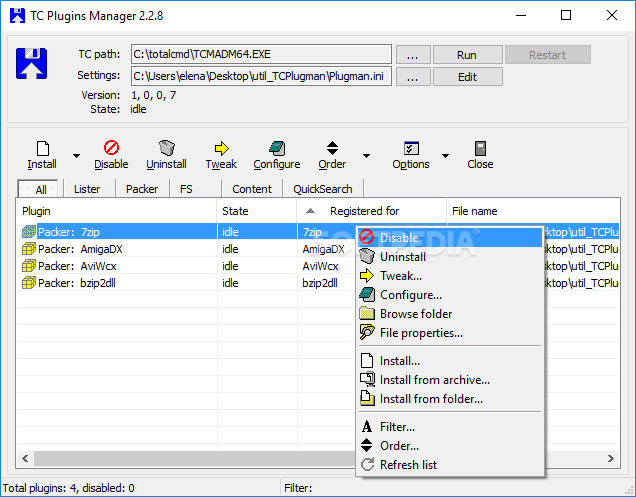Screen dimensions: 636x497
Task: Choose Configure... in the context menu
Action: click(450, 295)
